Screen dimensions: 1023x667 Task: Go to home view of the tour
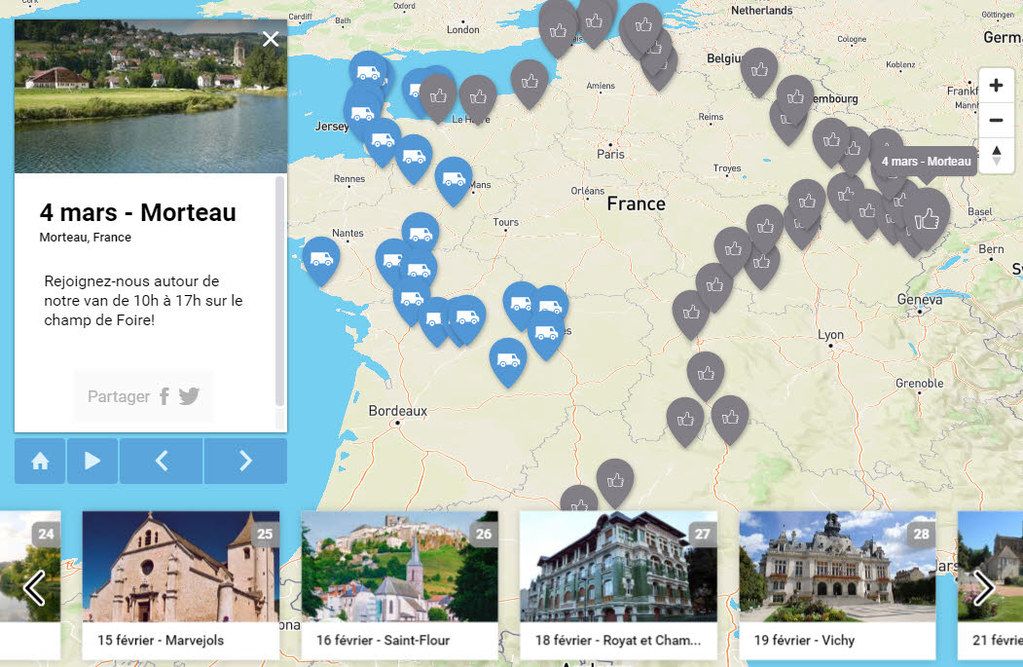pyautogui.click(x=40, y=461)
